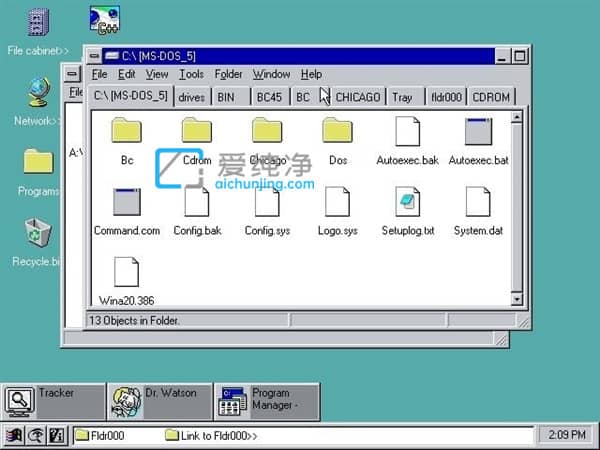Open the File menu in C:\ window
The width and height of the screenshot is (600, 450).
click(99, 74)
